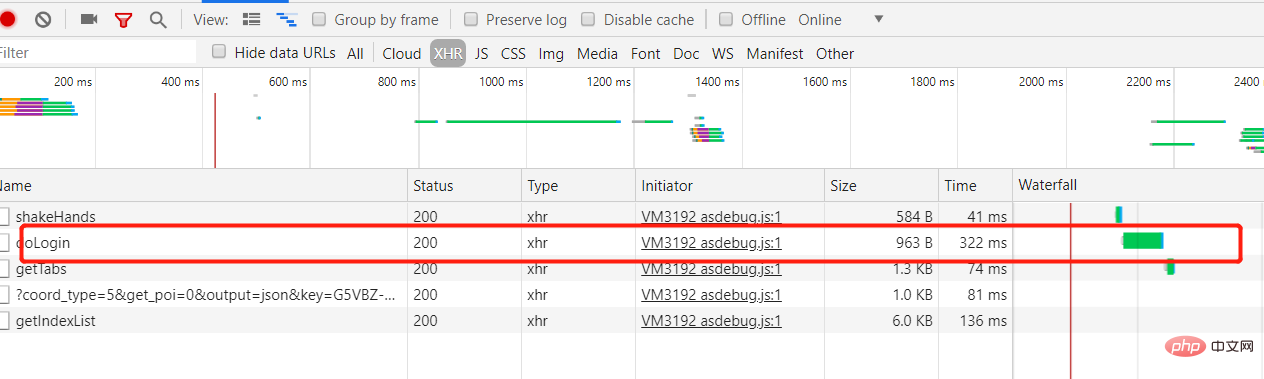Open network search with magnifier icon
The image size is (1264, 379).
pos(158,19)
